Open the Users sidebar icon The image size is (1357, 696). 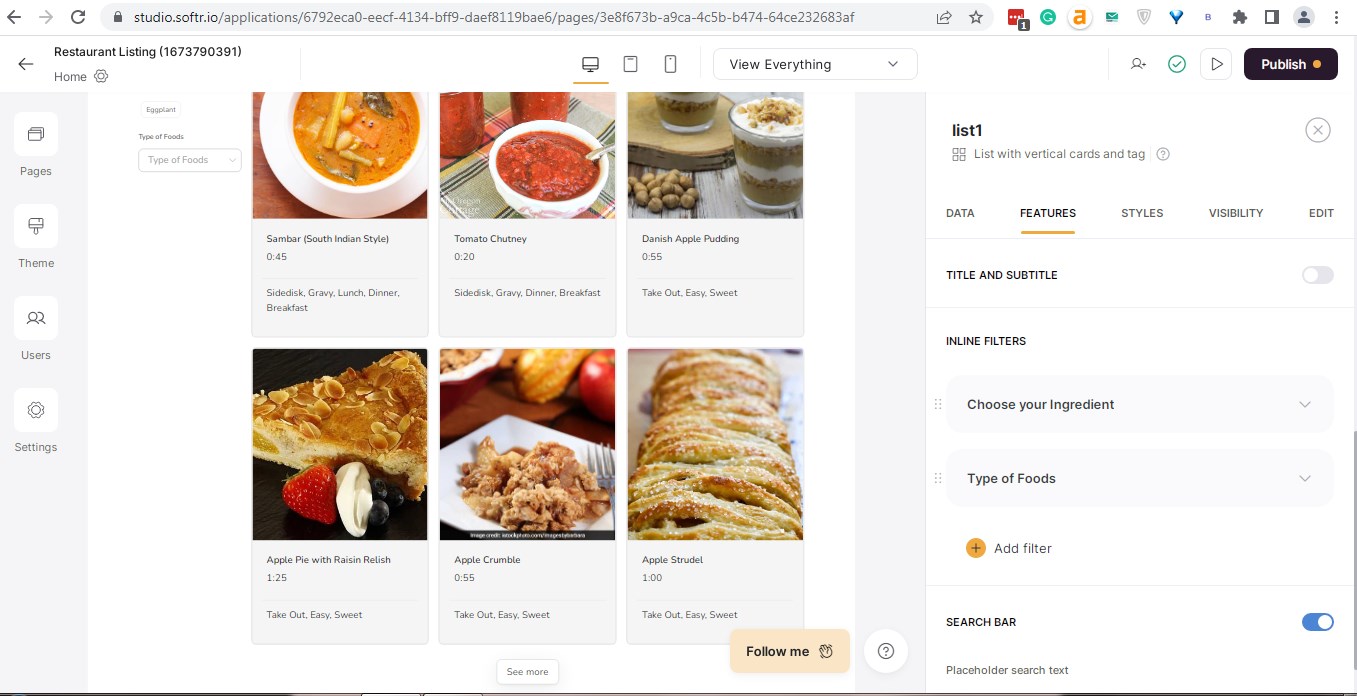36,318
